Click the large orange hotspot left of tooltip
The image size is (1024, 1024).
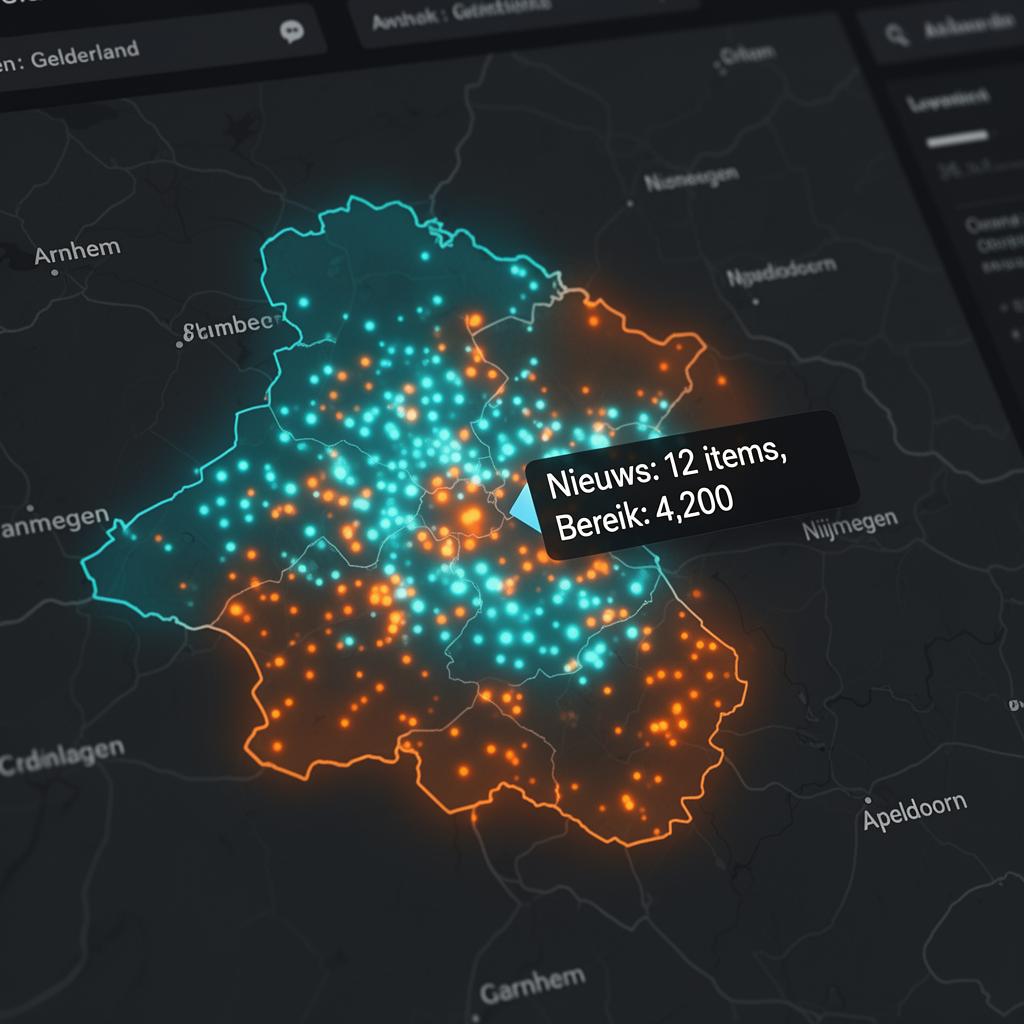coord(470,516)
